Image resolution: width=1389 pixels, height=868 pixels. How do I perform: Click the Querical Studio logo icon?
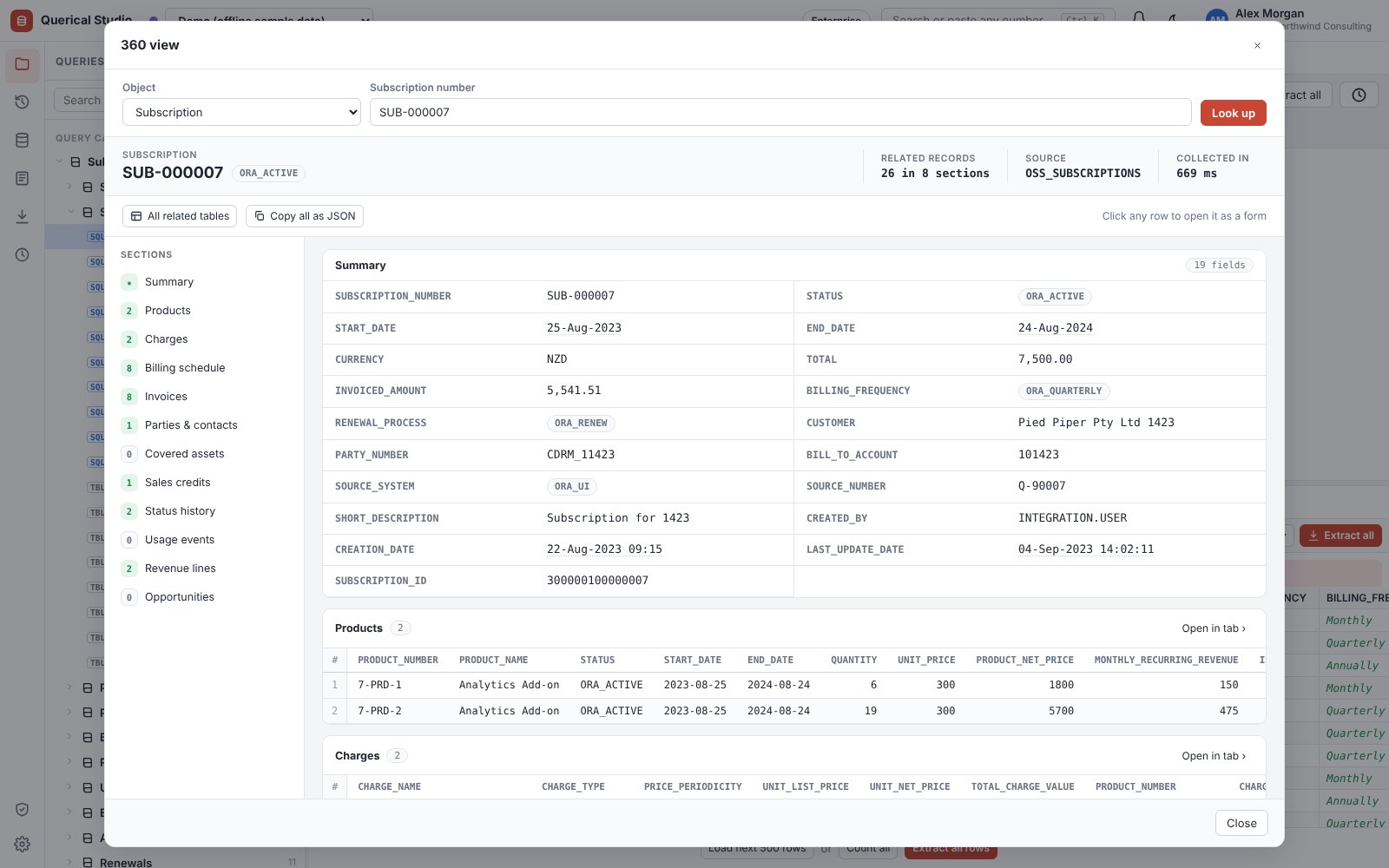(x=22, y=20)
